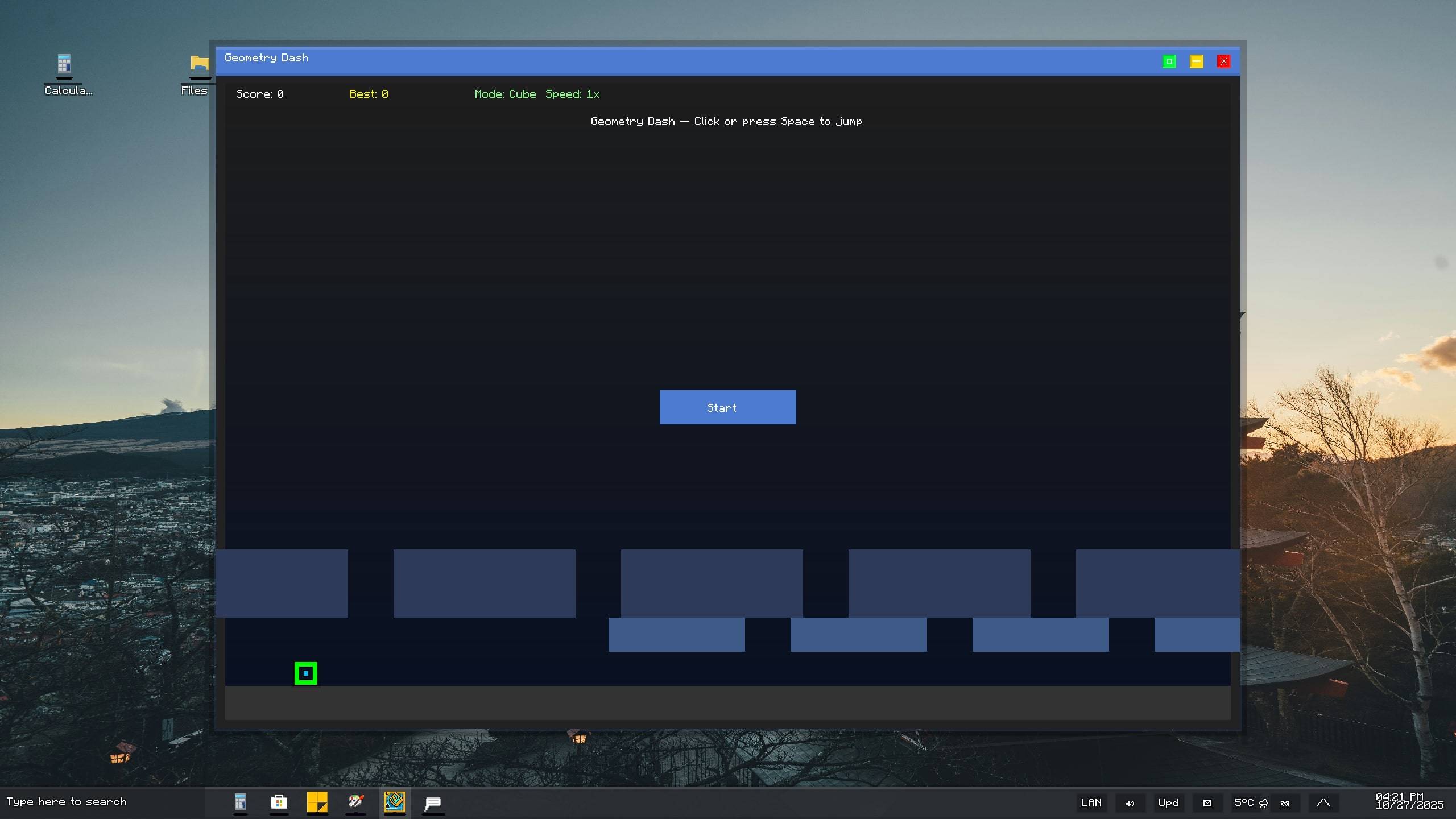1456x819 pixels.
Task: Launch the Store app from the taskbar
Action: click(x=279, y=803)
